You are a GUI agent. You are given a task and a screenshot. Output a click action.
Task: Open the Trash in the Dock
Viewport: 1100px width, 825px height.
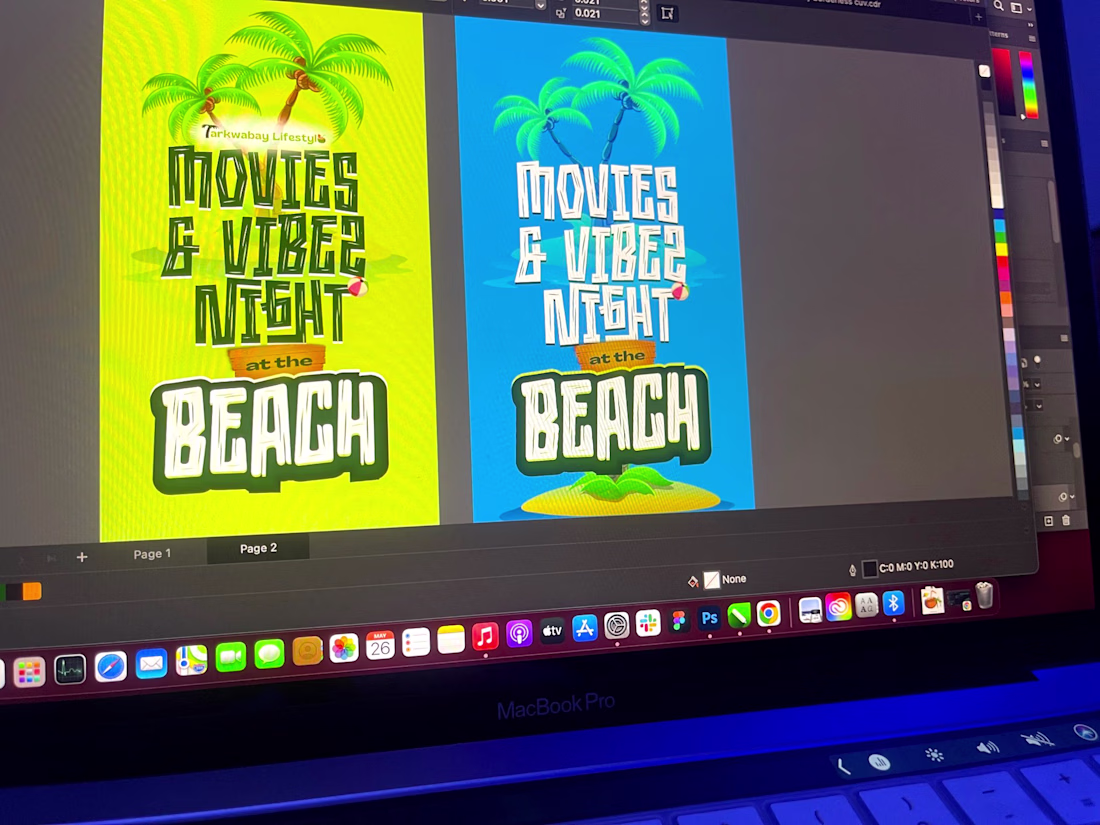pos(985,595)
